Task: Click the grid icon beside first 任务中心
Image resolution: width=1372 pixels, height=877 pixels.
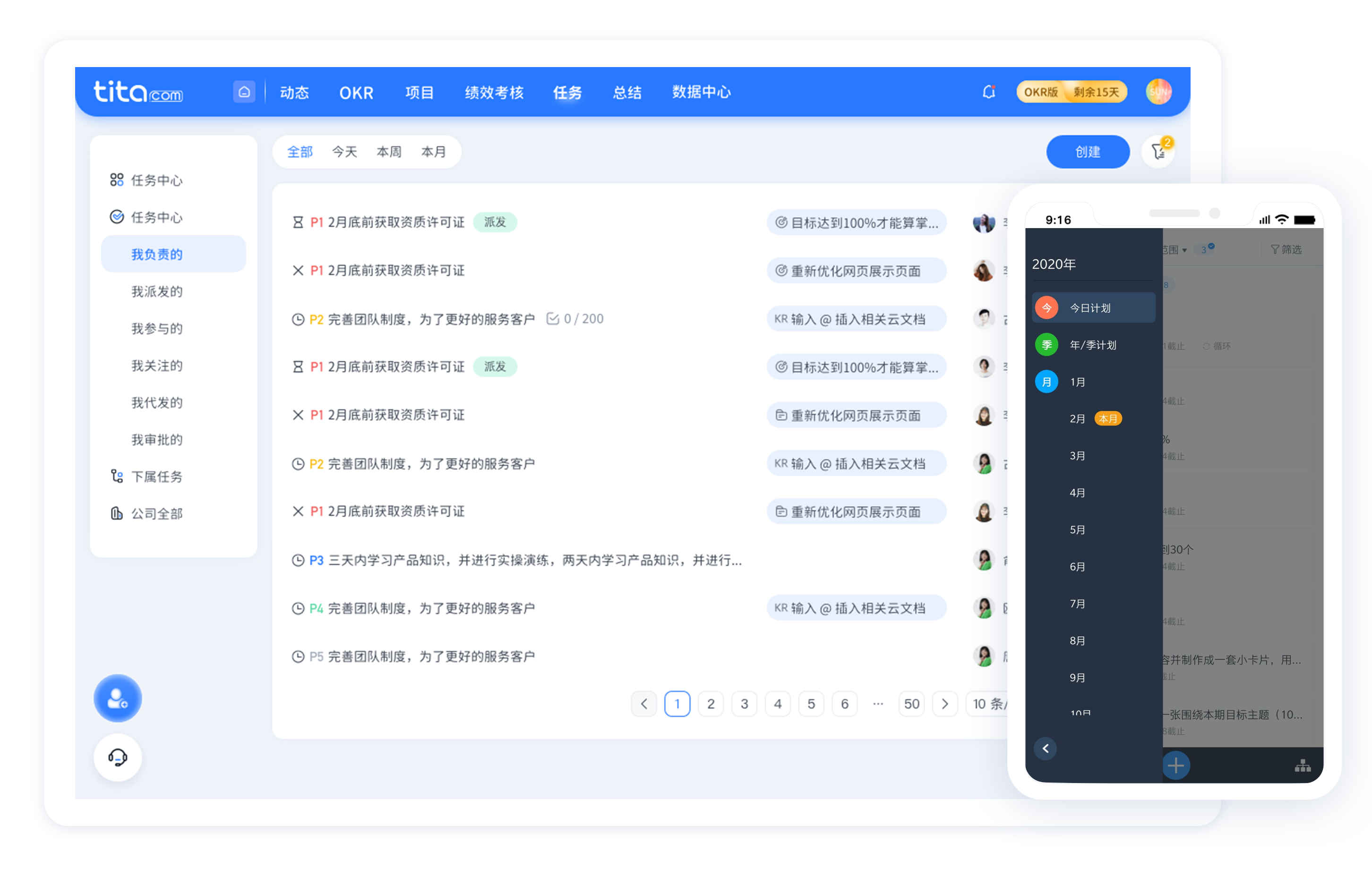Action: coord(117,180)
